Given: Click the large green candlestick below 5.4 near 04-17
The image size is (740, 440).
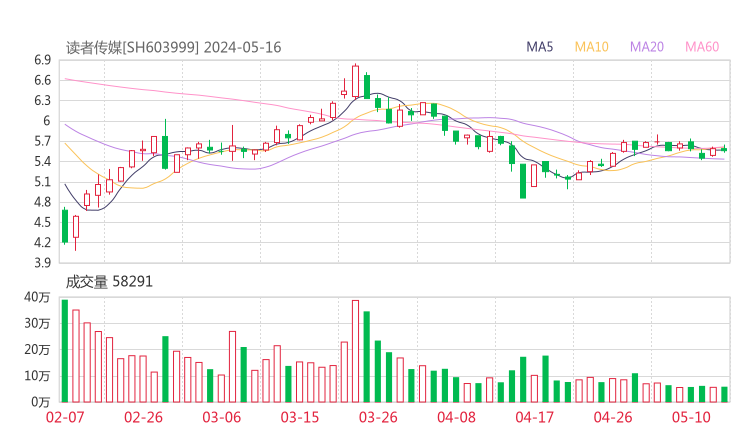Looking at the screenshot, I should point(523,181).
